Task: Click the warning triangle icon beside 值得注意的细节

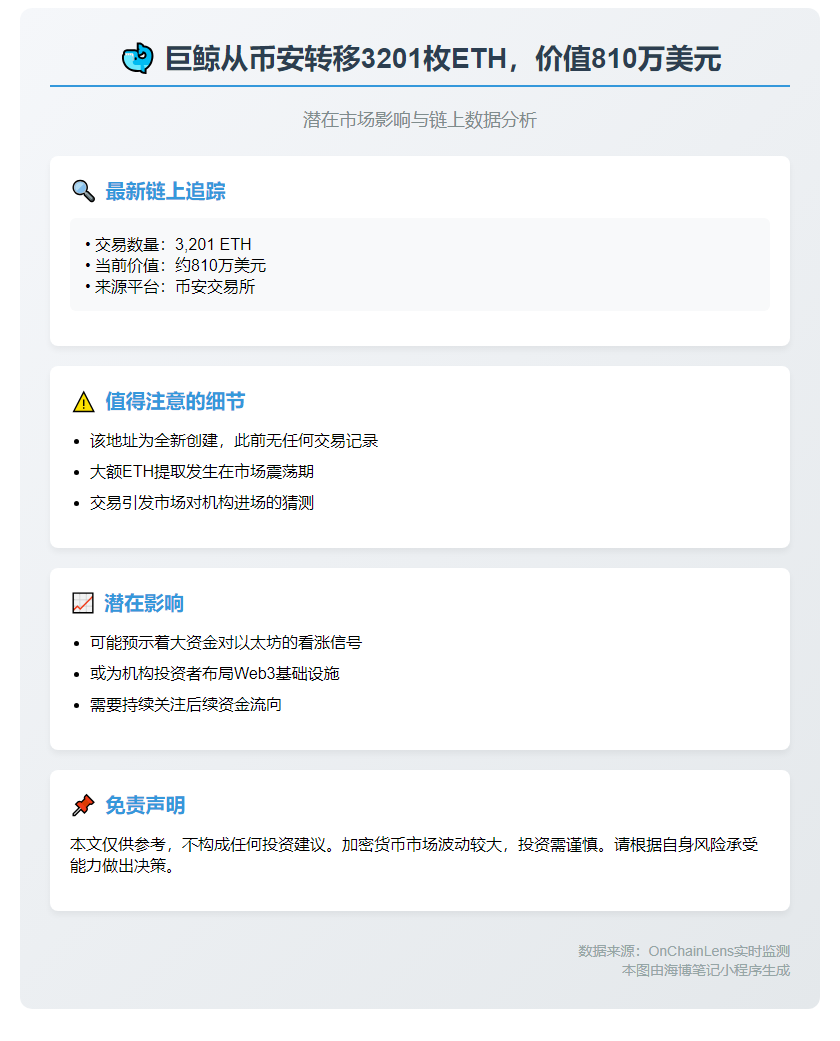Action: tap(83, 402)
